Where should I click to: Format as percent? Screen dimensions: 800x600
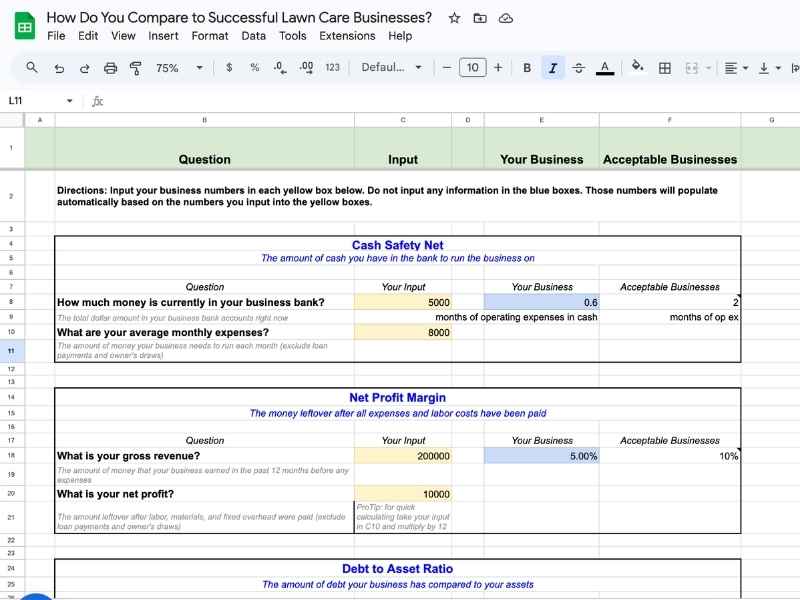point(255,67)
